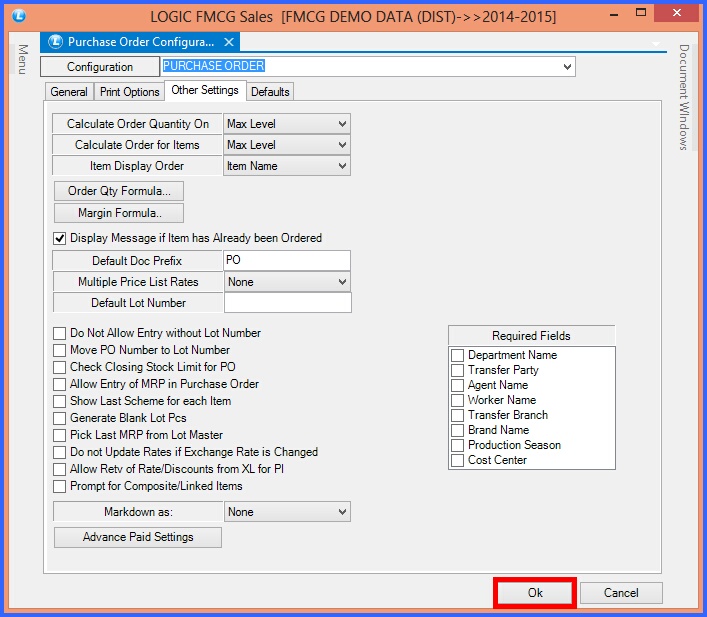Click the Default Lot Number input field
This screenshot has width=707, height=617.
pyautogui.click(x=288, y=303)
